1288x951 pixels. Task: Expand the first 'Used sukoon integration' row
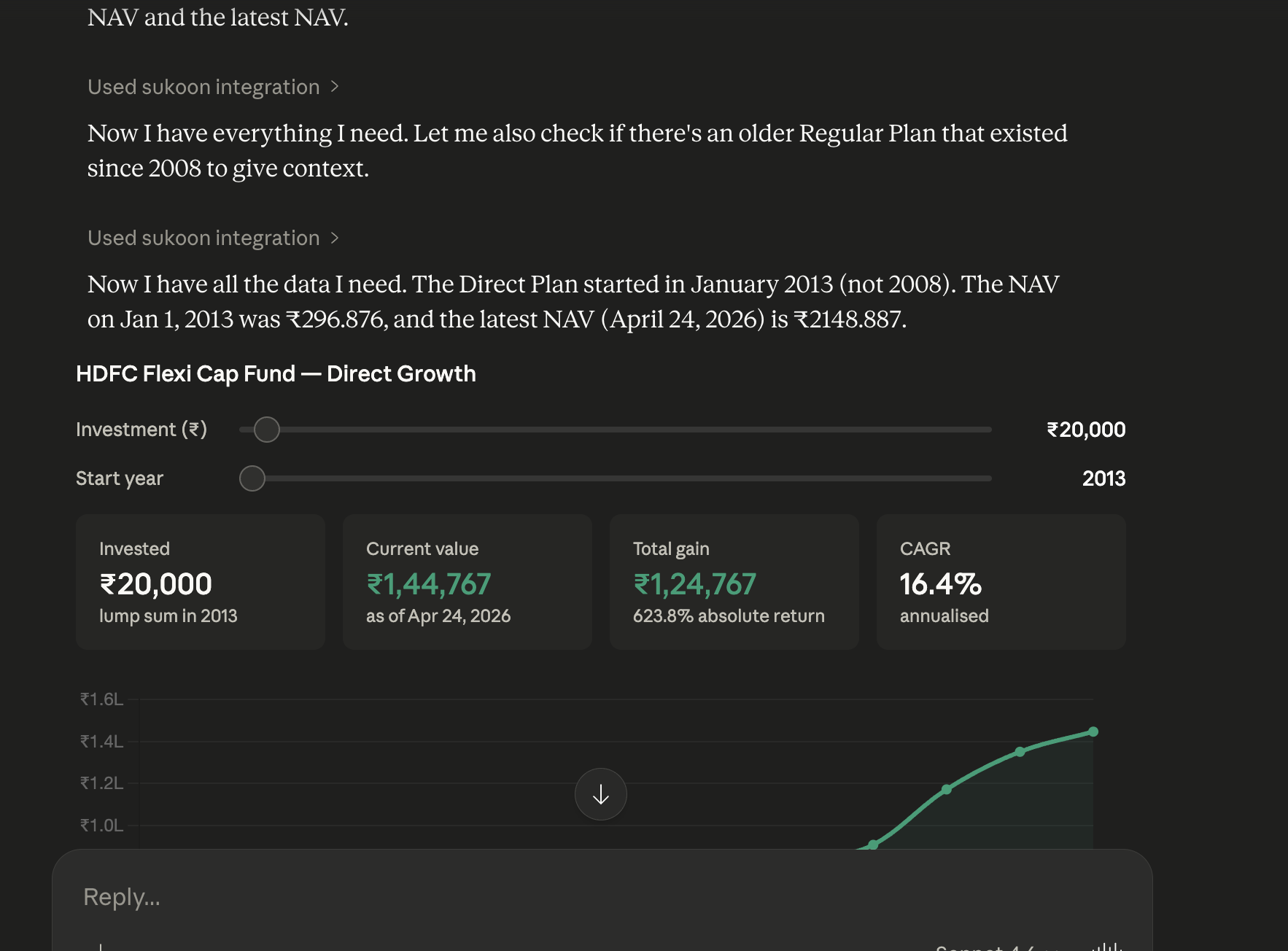click(x=213, y=87)
